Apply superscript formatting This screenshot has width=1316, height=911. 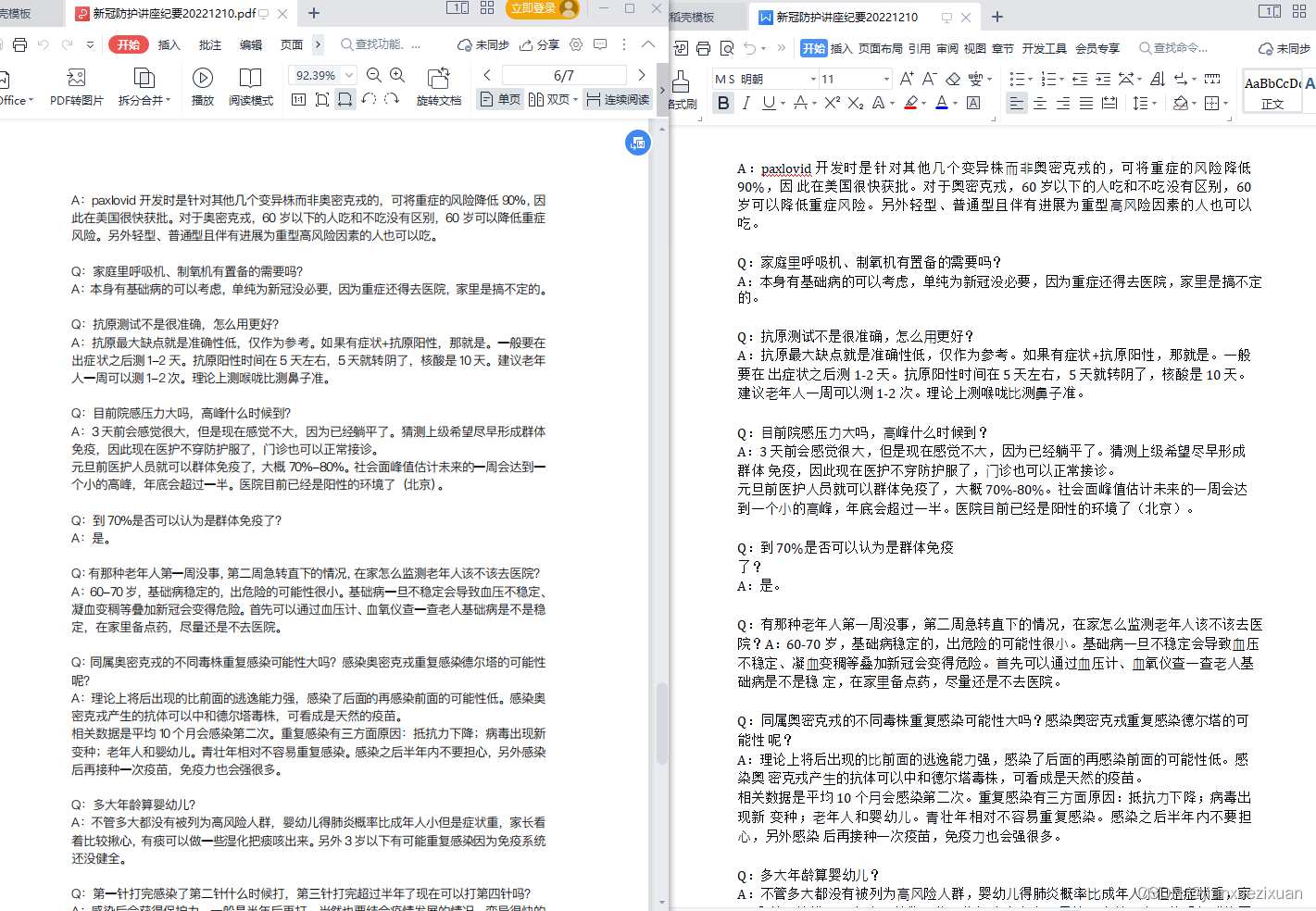click(x=833, y=103)
